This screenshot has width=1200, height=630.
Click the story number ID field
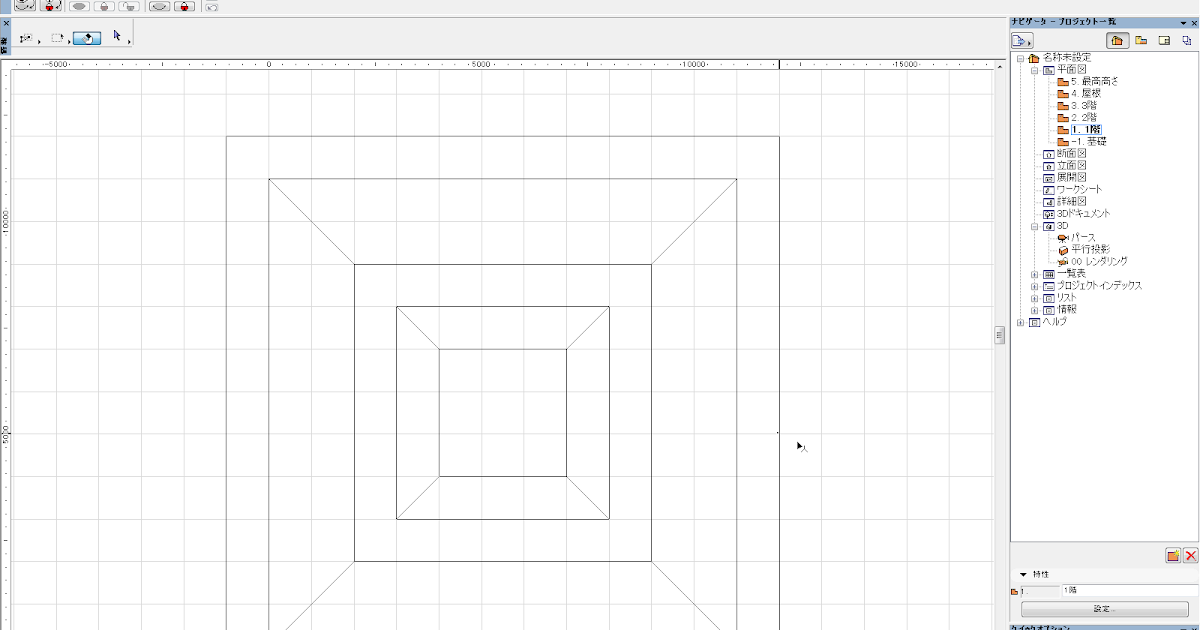(x=1039, y=591)
